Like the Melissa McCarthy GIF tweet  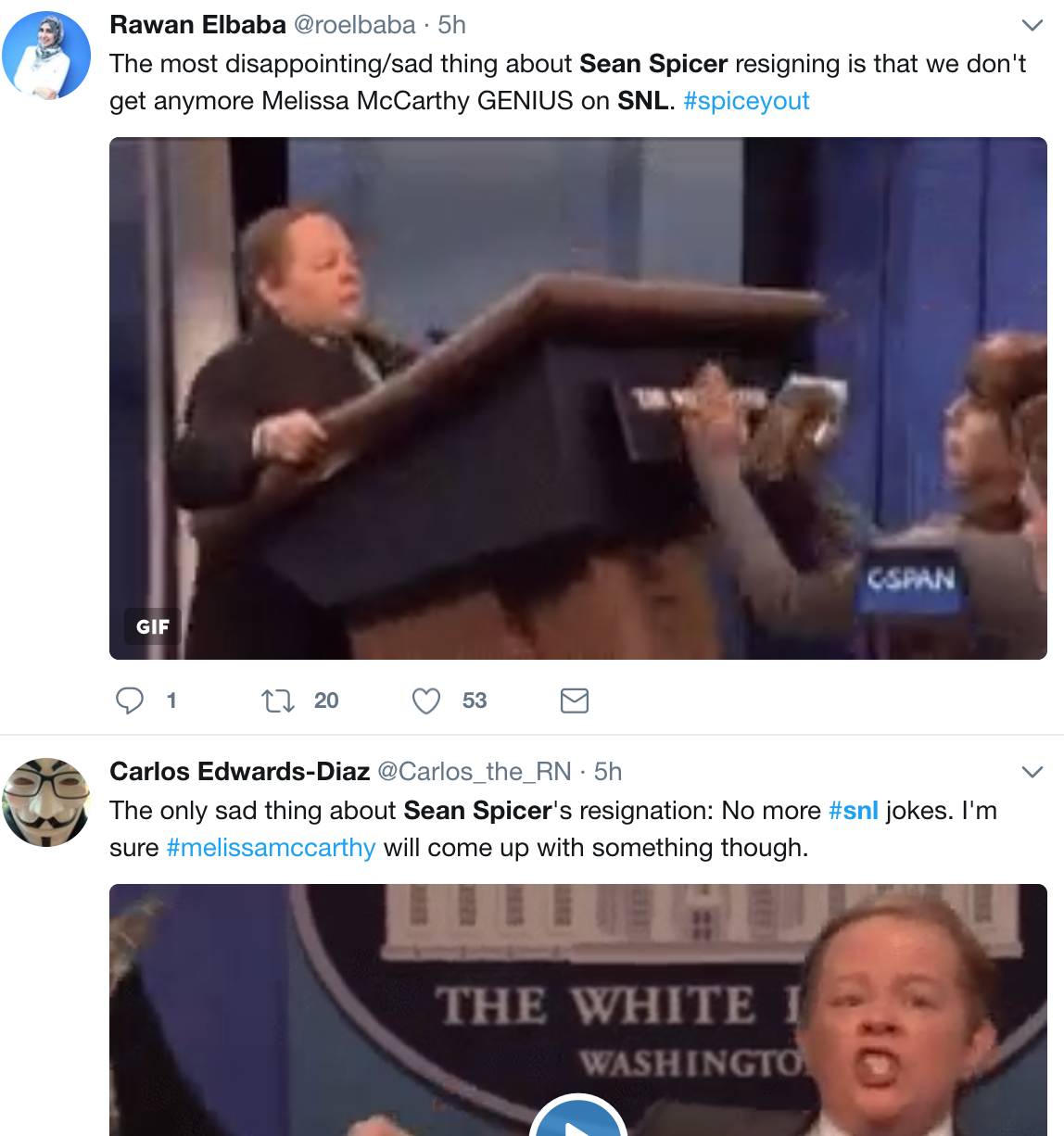point(425,701)
